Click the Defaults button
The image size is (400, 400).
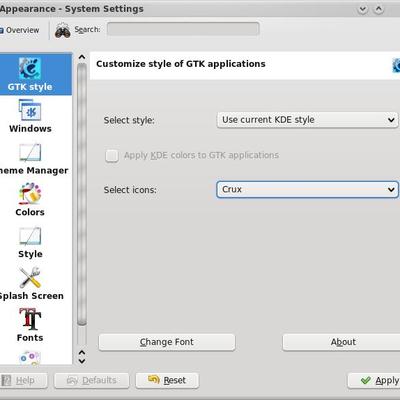92,381
